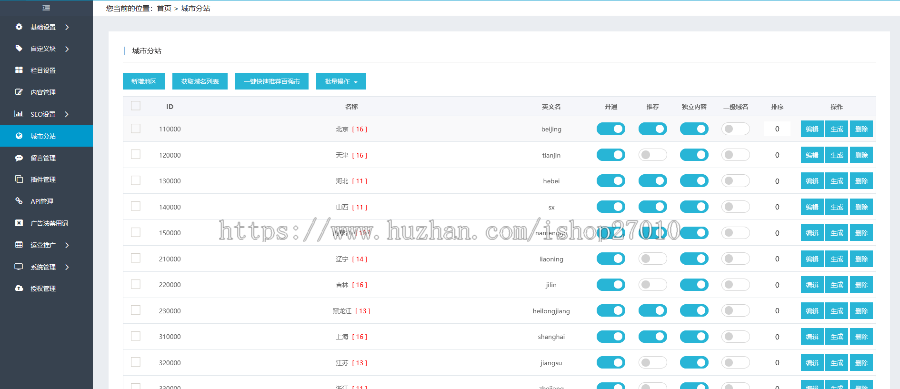Turn on the 推荐 switch for jiangsu
Image resolution: width=900 pixels, height=389 pixels.
click(653, 363)
